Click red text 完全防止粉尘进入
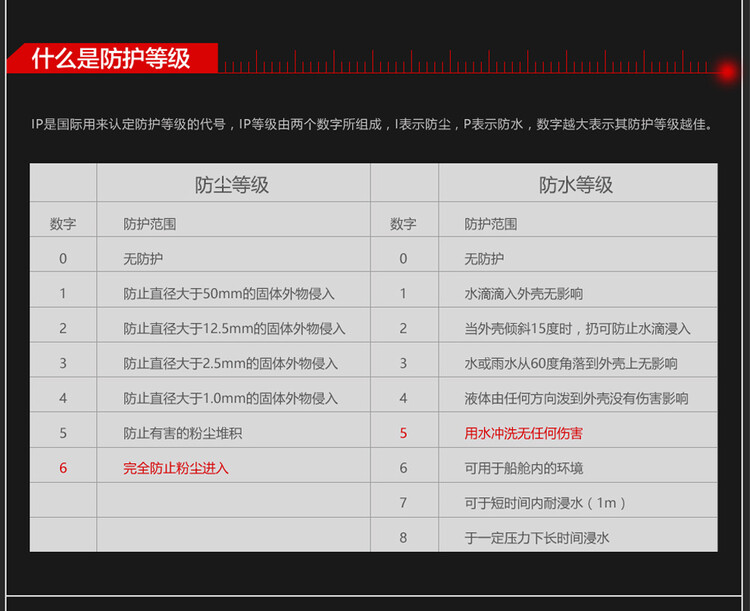Viewport: 750px width, 611px height. click(176, 468)
